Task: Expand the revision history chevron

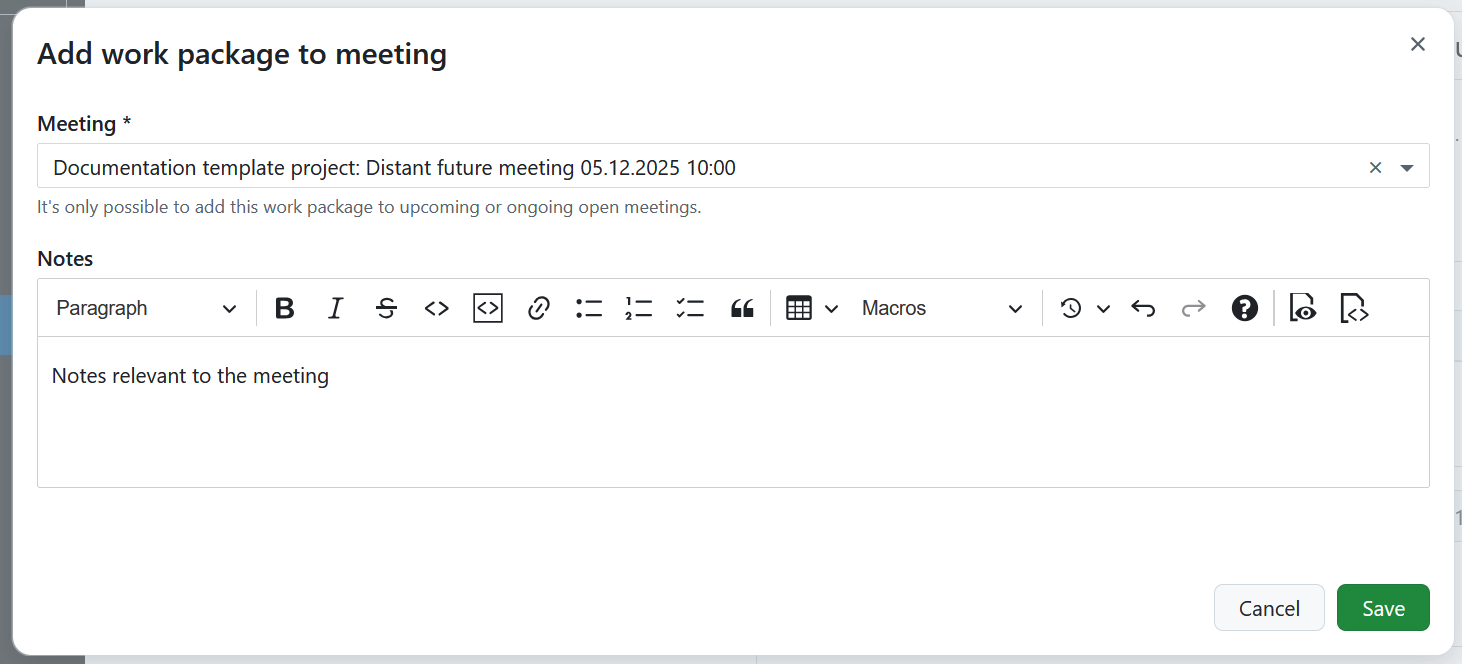Action: (1103, 308)
